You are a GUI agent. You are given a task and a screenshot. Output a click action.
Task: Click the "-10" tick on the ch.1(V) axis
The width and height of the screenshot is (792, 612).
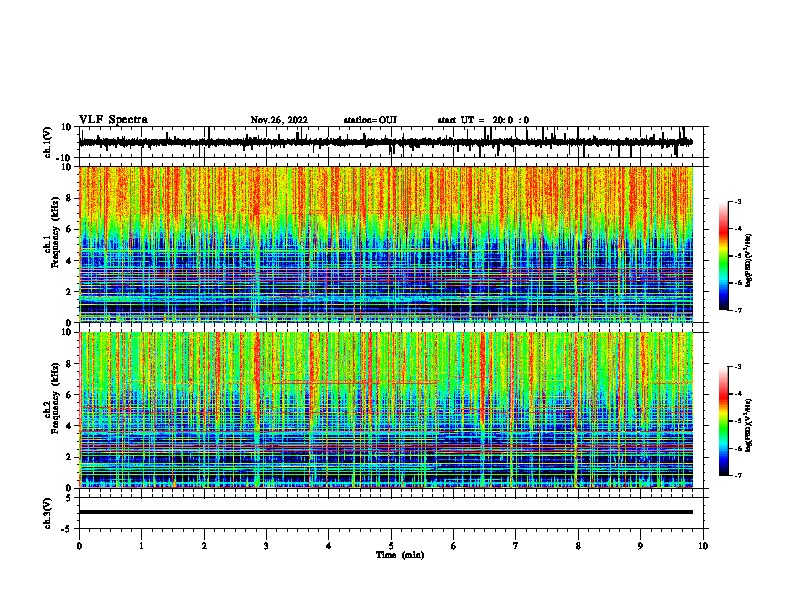click(x=65, y=158)
